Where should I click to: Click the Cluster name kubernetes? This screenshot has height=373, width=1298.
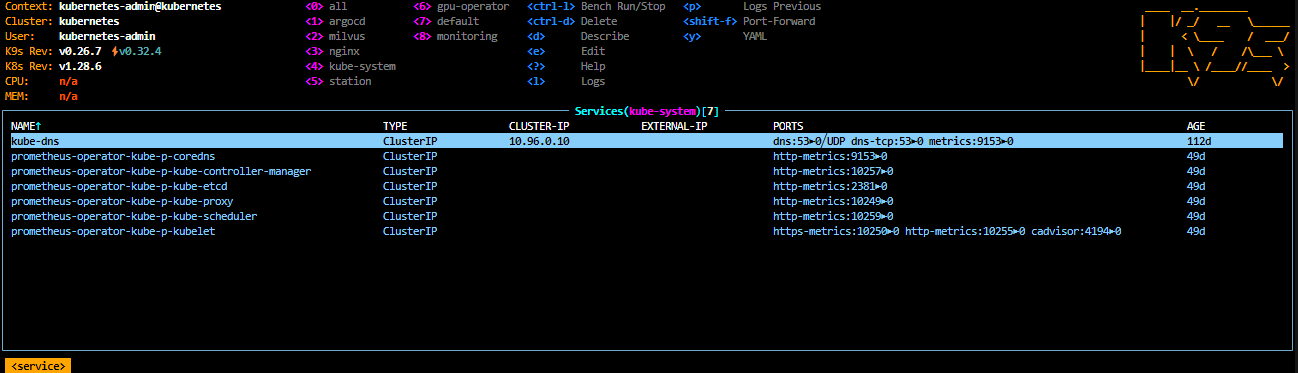point(88,21)
